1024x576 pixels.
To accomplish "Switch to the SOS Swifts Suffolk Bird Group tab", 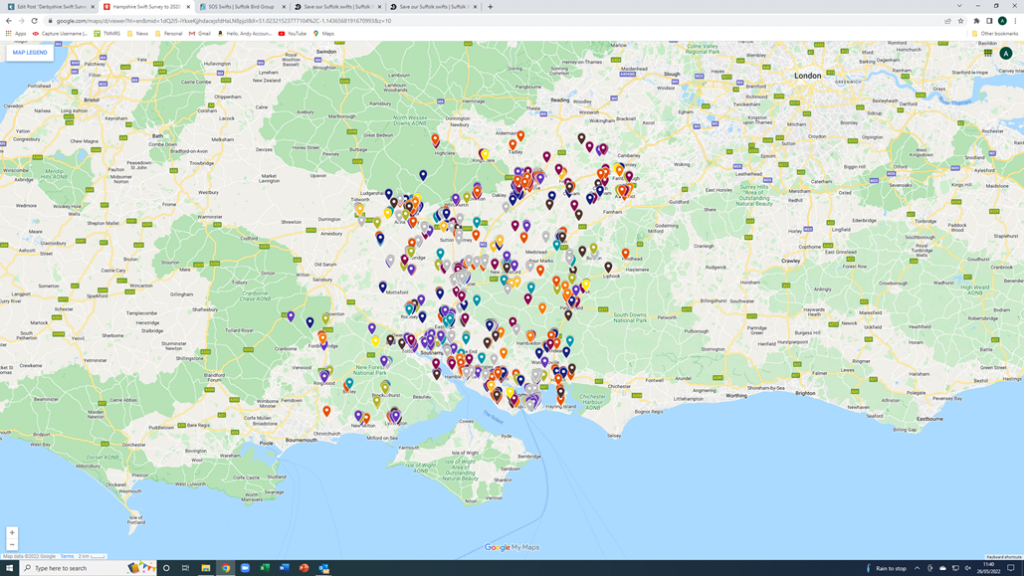I will tap(240, 7).
